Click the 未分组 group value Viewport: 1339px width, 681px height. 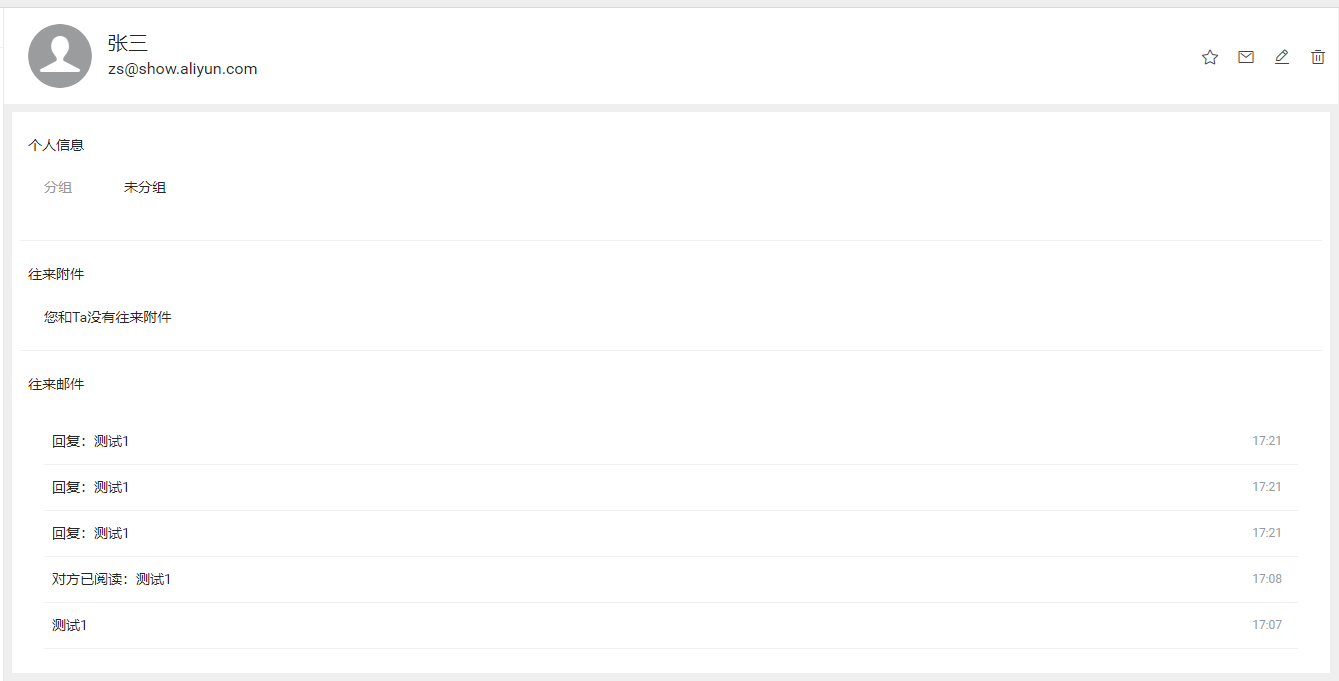[x=145, y=187]
